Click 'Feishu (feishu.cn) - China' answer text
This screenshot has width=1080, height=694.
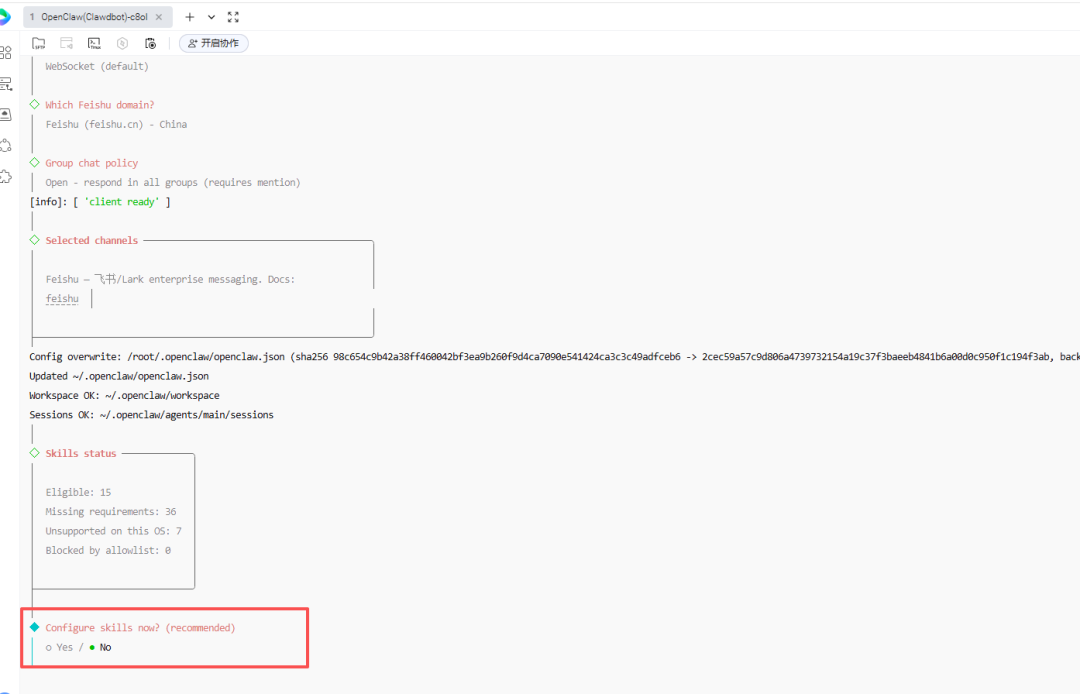[116, 125]
